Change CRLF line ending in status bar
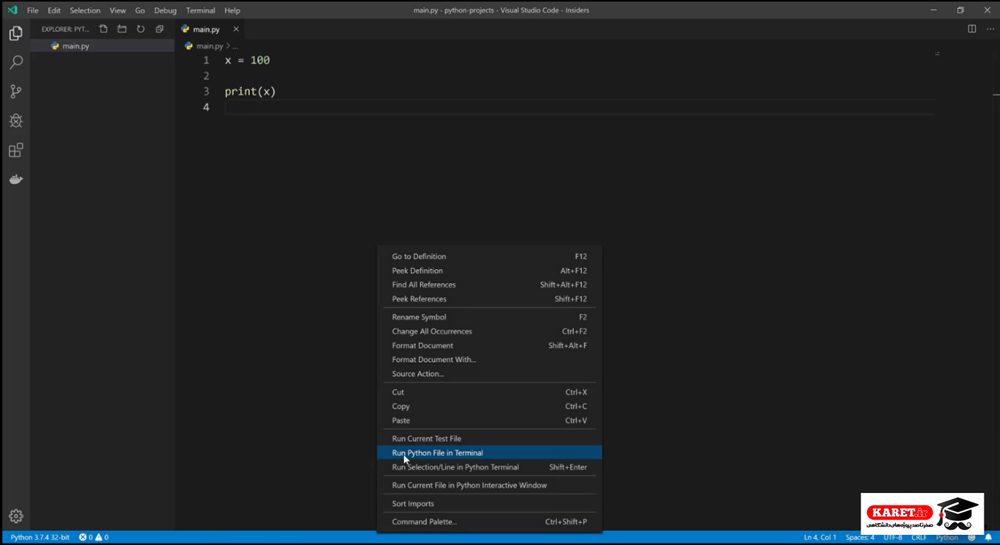Image resolution: width=1000 pixels, height=545 pixels. coord(918,537)
